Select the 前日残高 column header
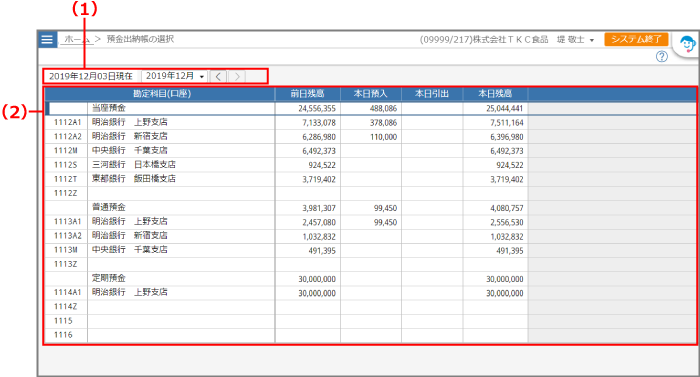 pyautogui.click(x=308, y=94)
